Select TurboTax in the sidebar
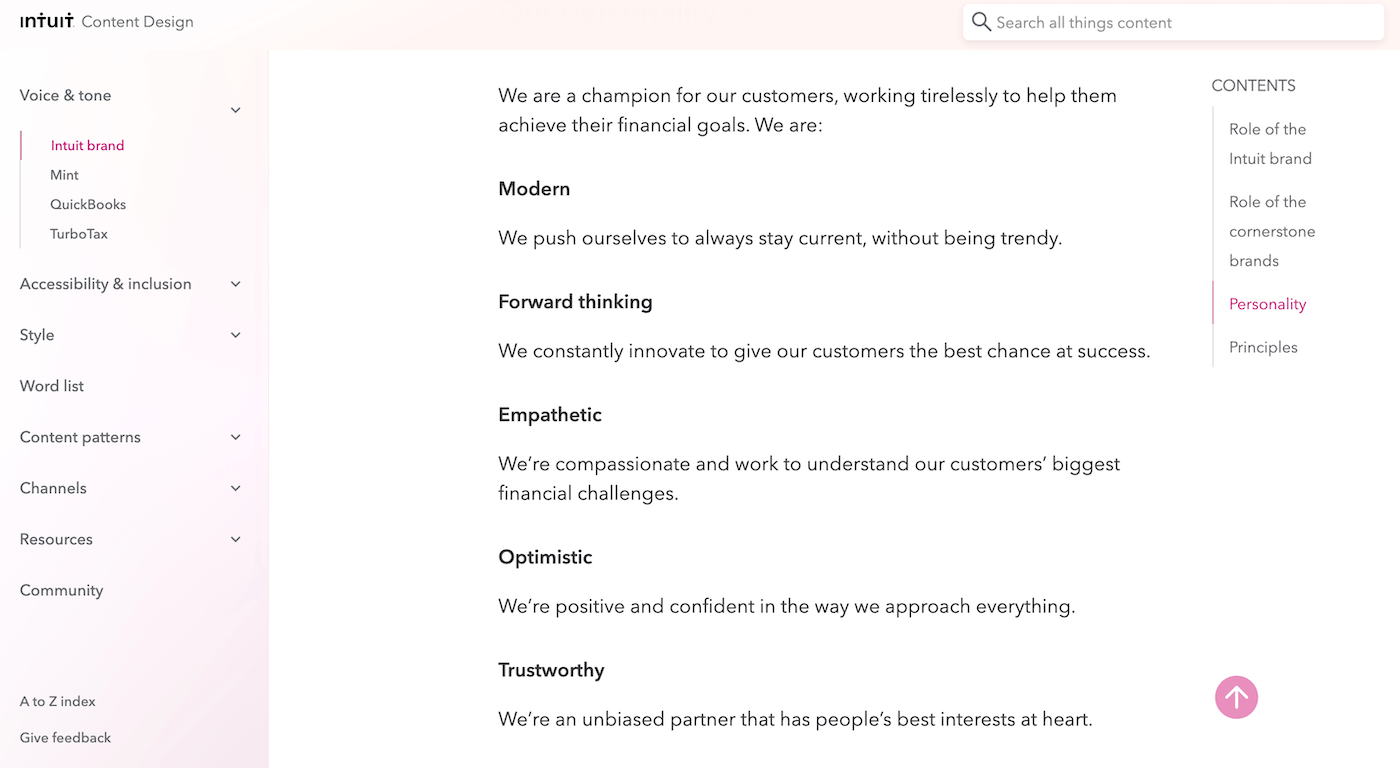Image resolution: width=1400 pixels, height=768 pixels. point(79,234)
